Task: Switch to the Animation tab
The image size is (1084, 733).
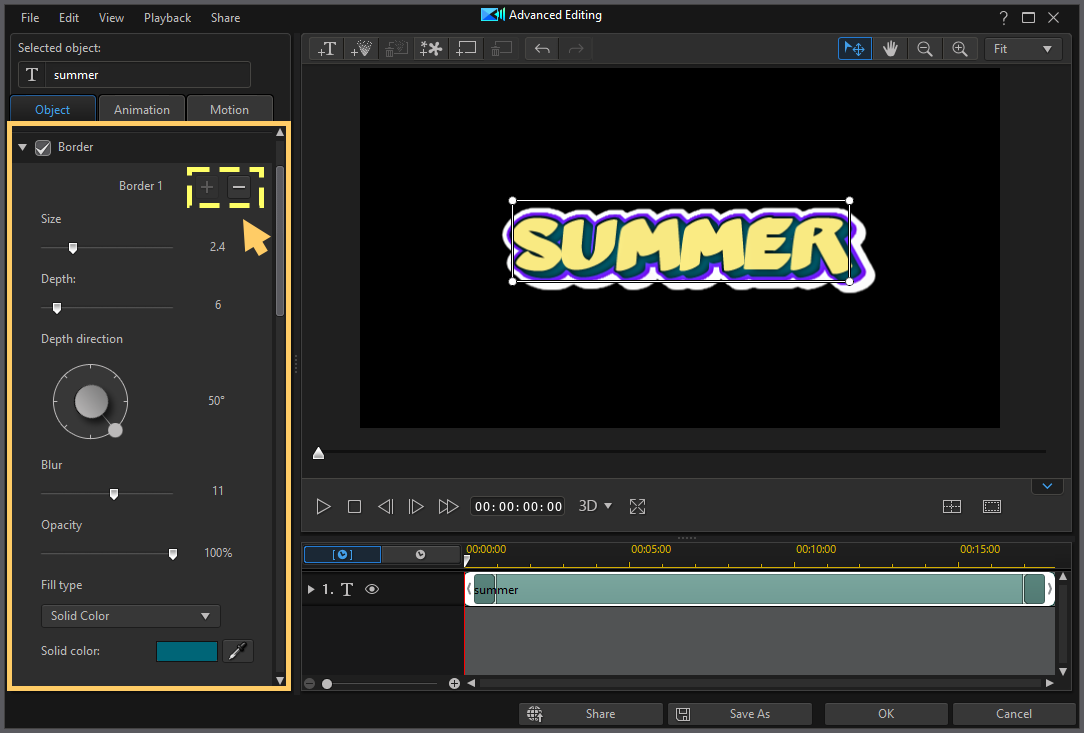Action: pyautogui.click(x=142, y=109)
